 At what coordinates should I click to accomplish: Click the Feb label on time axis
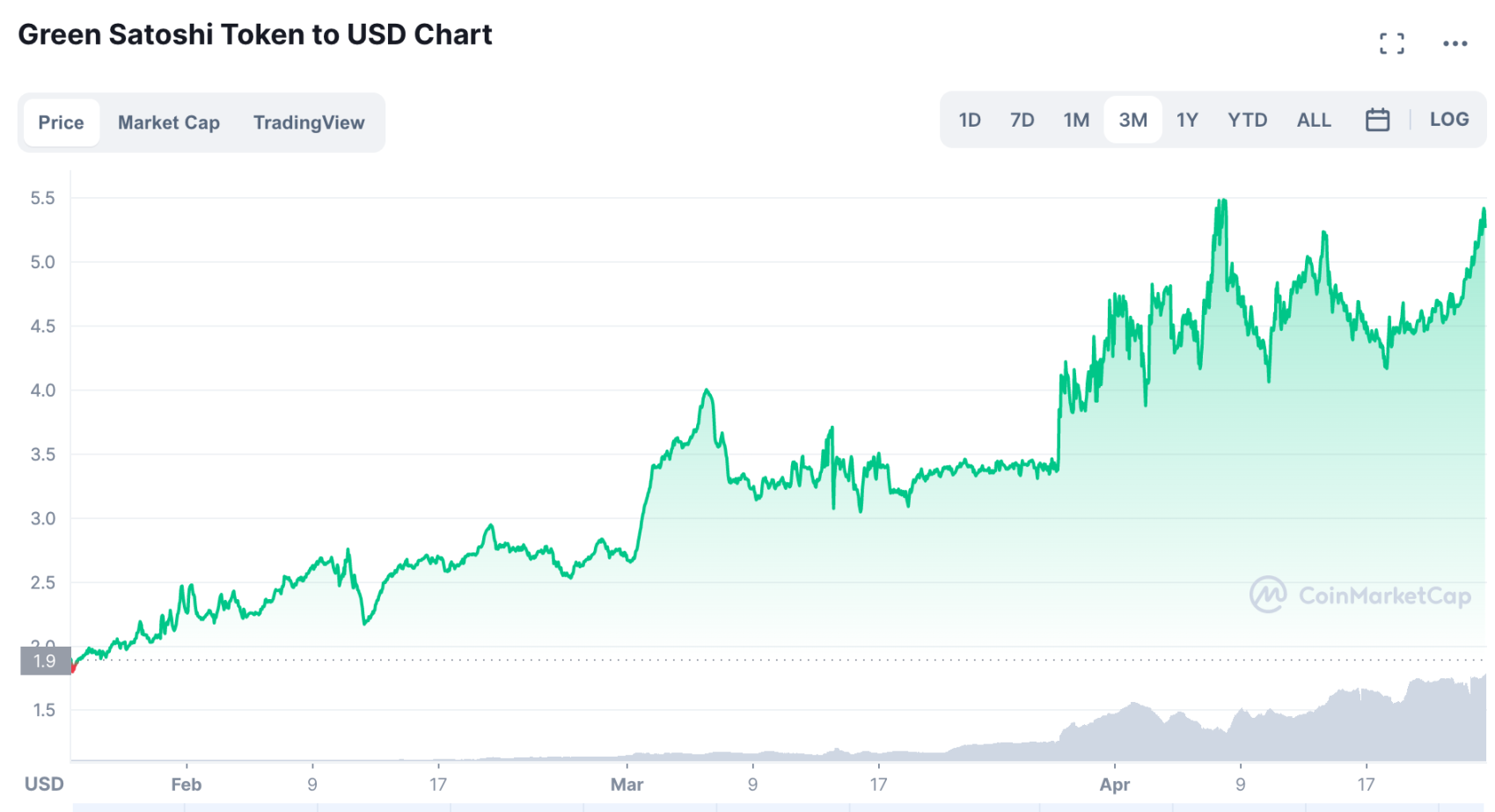tap(186, 784)
